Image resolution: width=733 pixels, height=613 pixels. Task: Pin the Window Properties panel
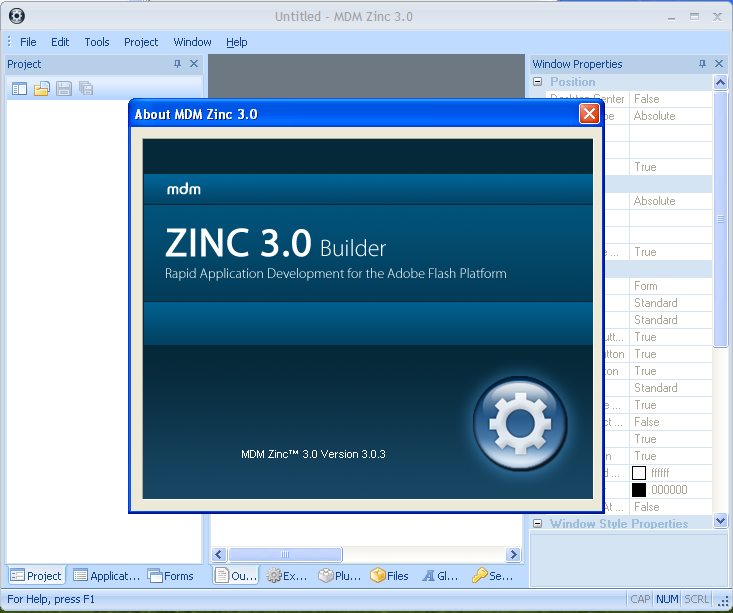point(703,64)
